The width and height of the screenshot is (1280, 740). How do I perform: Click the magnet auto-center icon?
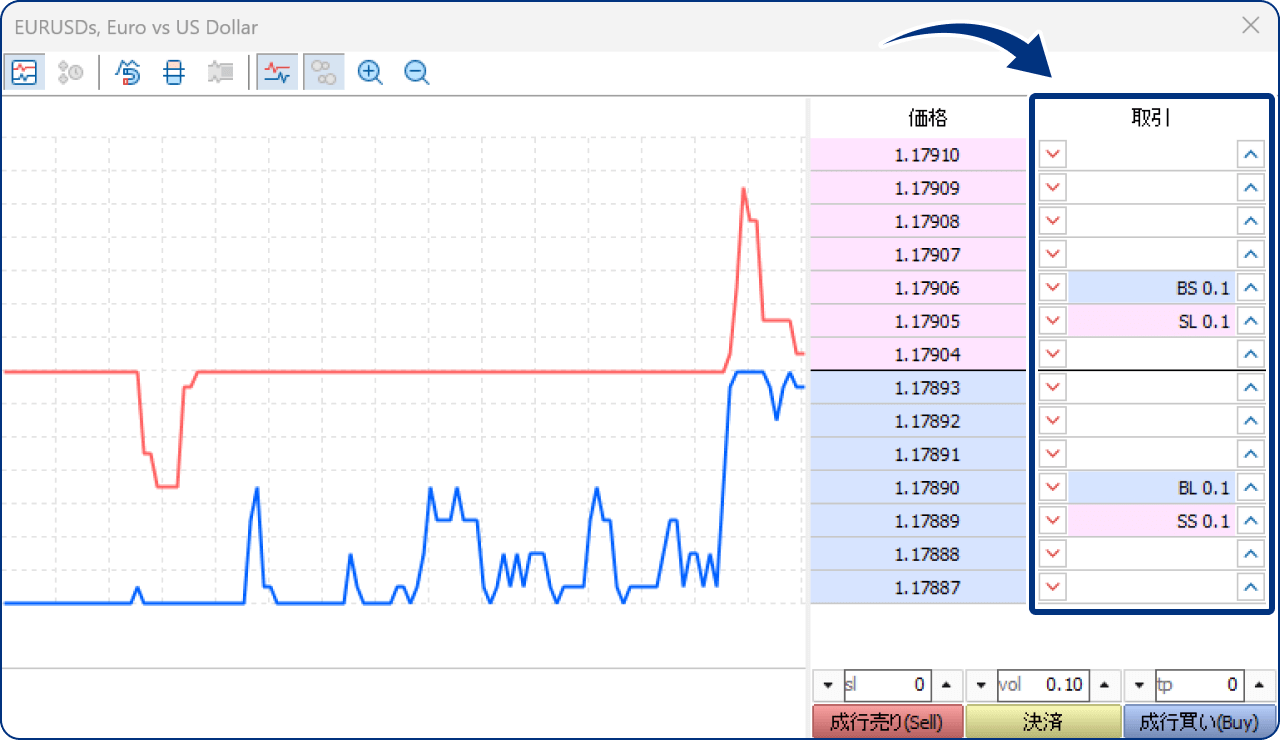128,72
